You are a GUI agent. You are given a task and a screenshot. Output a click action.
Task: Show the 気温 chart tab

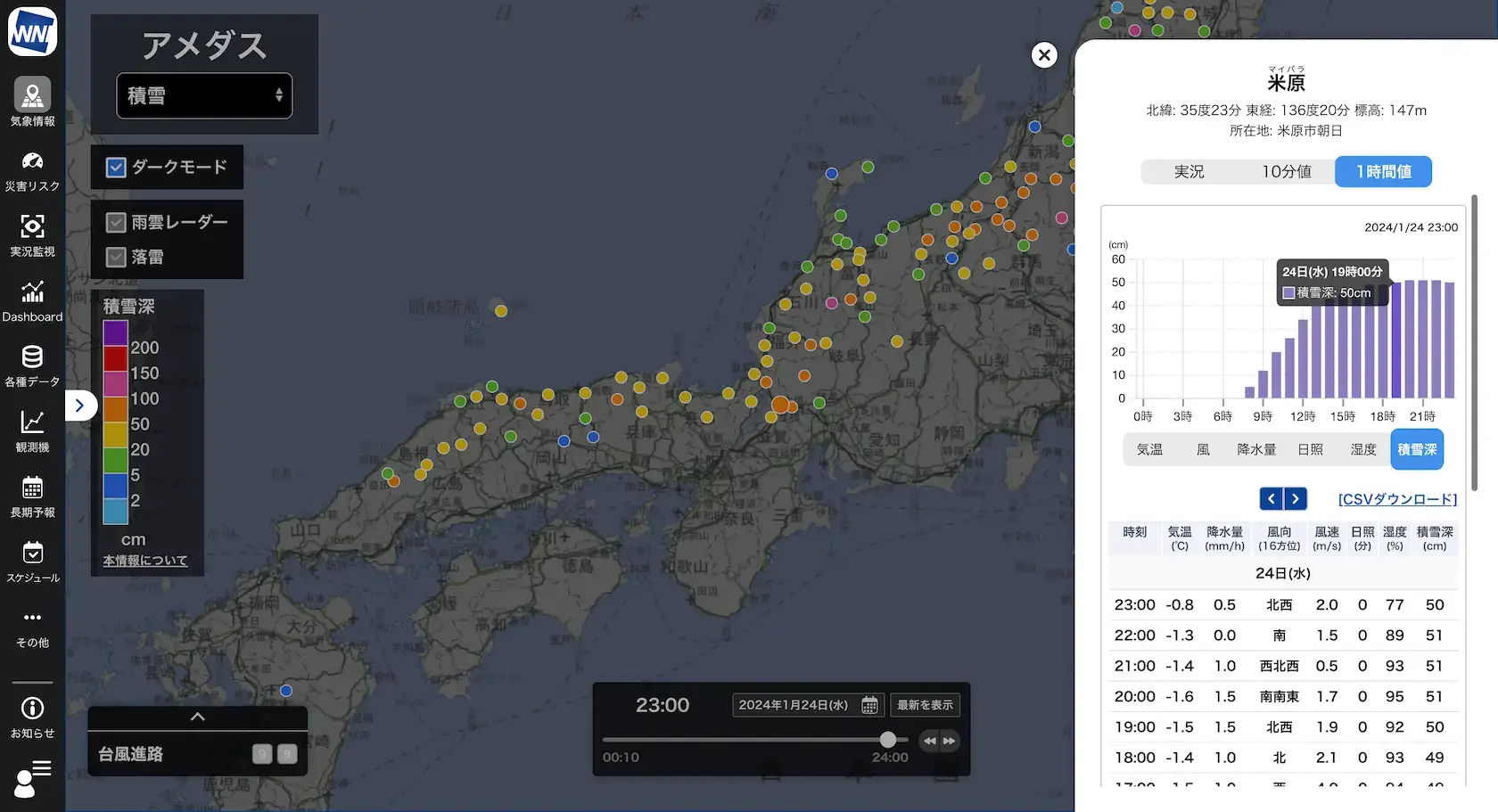point(1149,449)
